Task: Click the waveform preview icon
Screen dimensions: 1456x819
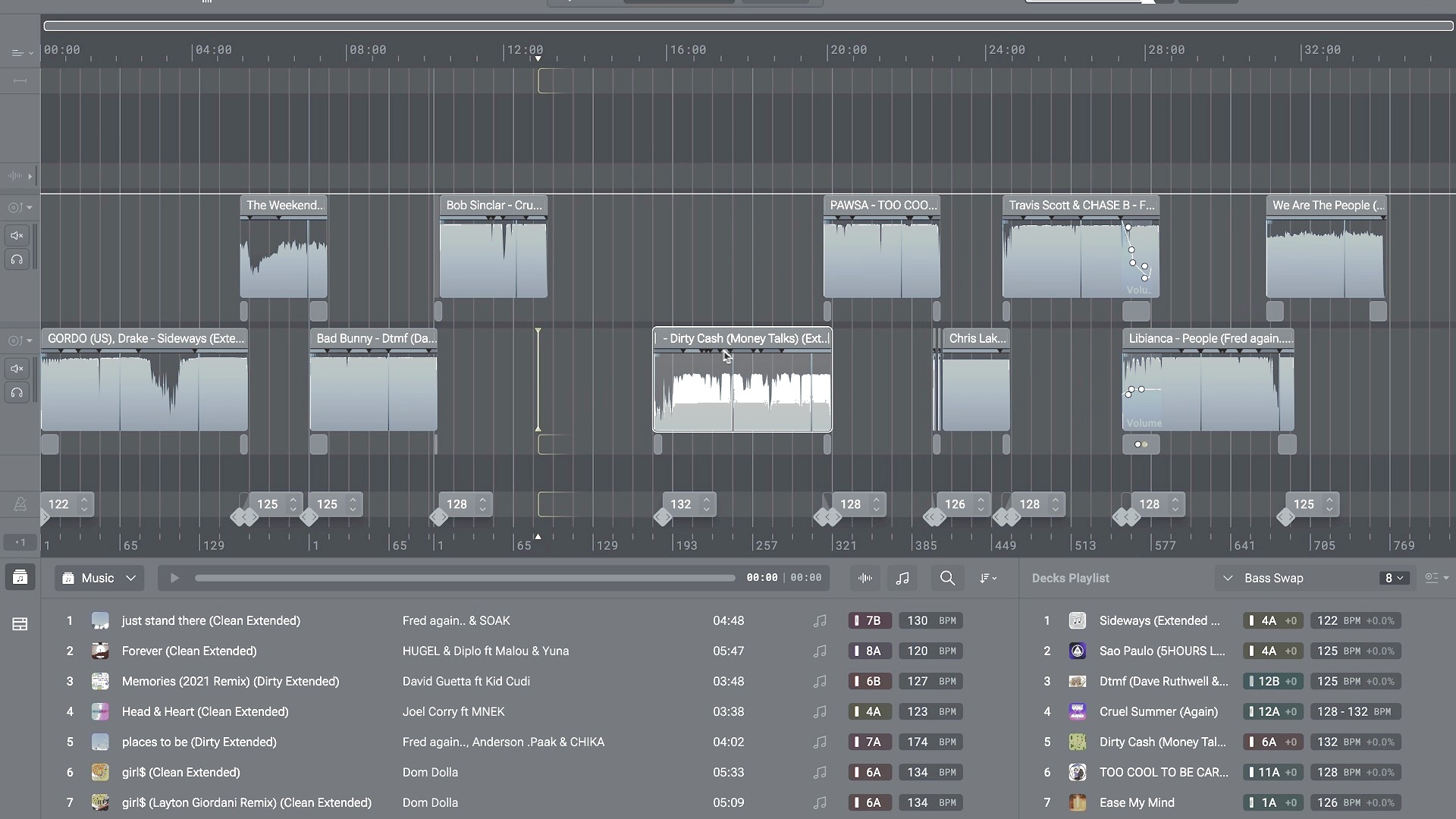Action: tap(865, 578)
